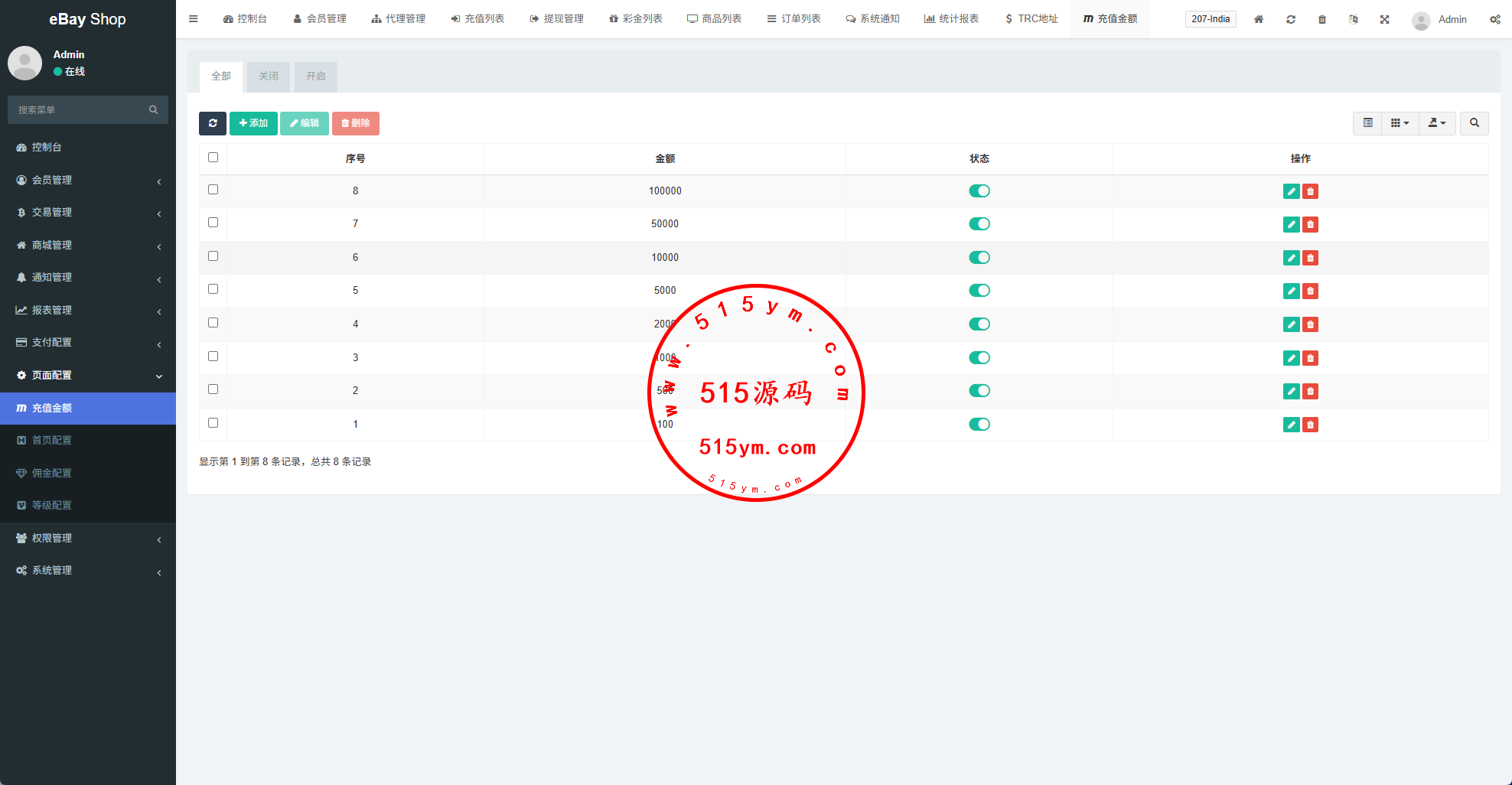Click the home icon in top bar
Viewport: 1512px width, 785px height.
[1259, 19]
